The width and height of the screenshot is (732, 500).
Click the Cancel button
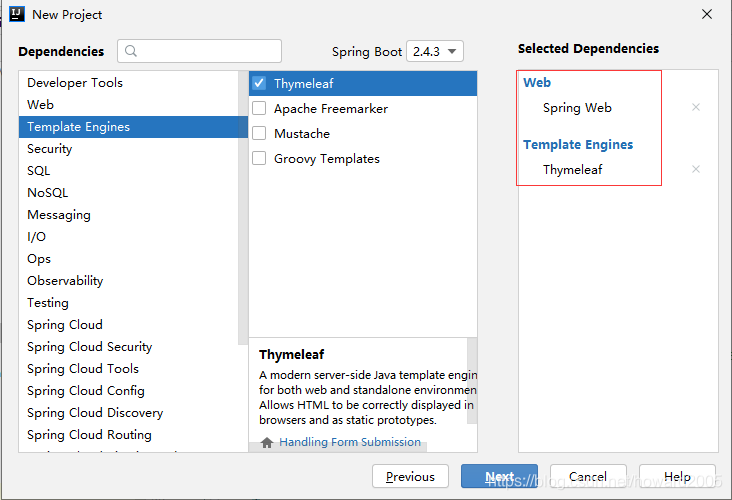[x=588, y=476]
